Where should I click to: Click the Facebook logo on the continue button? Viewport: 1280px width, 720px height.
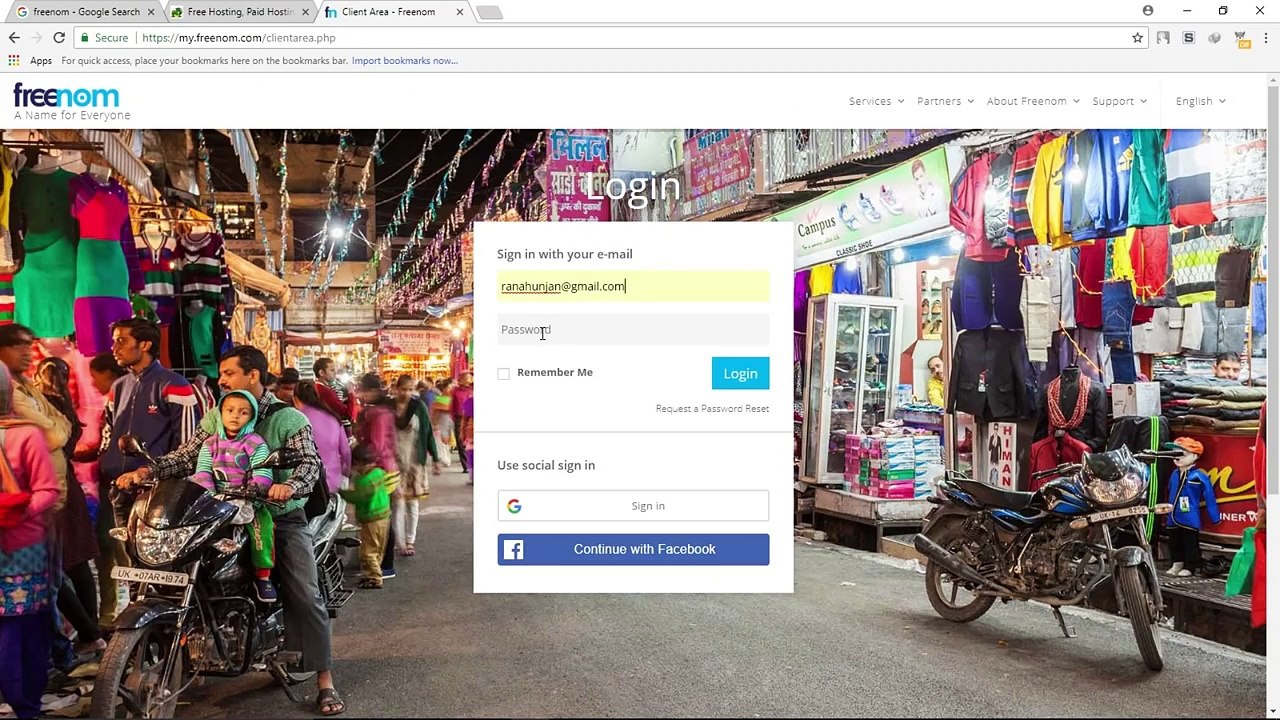(513, 549)
